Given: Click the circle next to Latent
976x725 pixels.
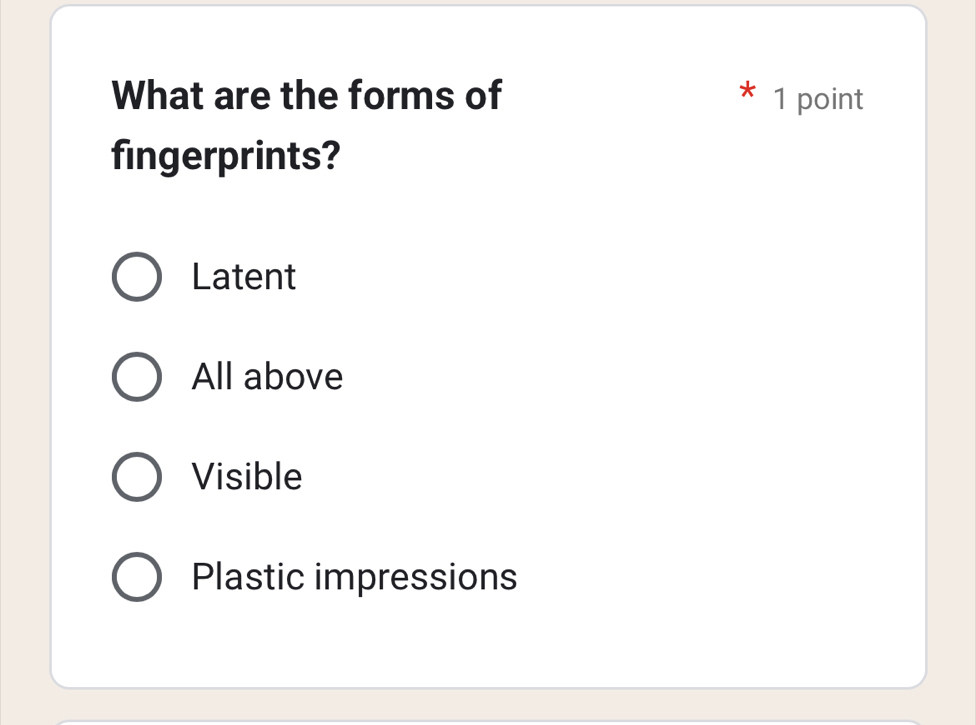Looking at the screenshot, I should [137, 277].
